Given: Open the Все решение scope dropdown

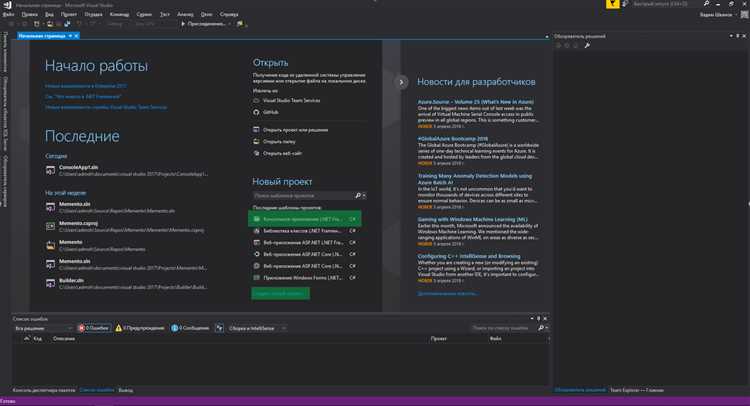Looking at the screenshot, I should tap(40, 327).
